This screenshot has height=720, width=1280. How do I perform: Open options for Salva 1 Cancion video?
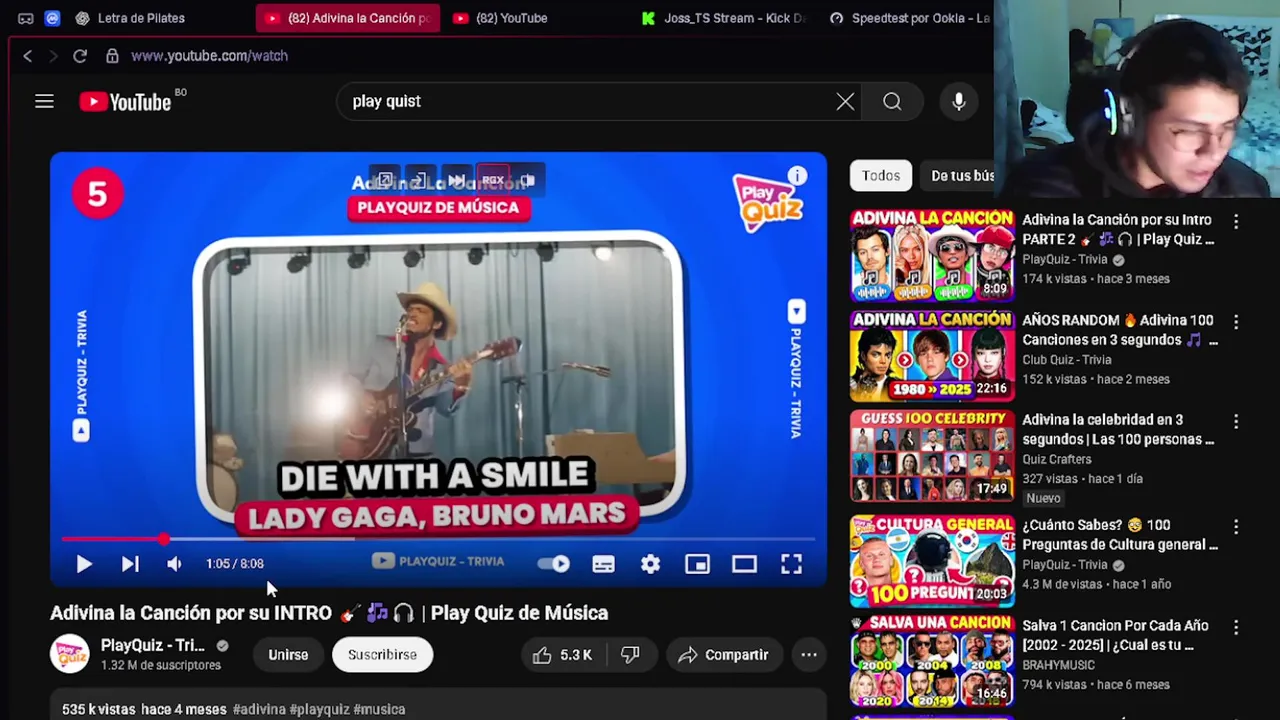click(1236, 627)
